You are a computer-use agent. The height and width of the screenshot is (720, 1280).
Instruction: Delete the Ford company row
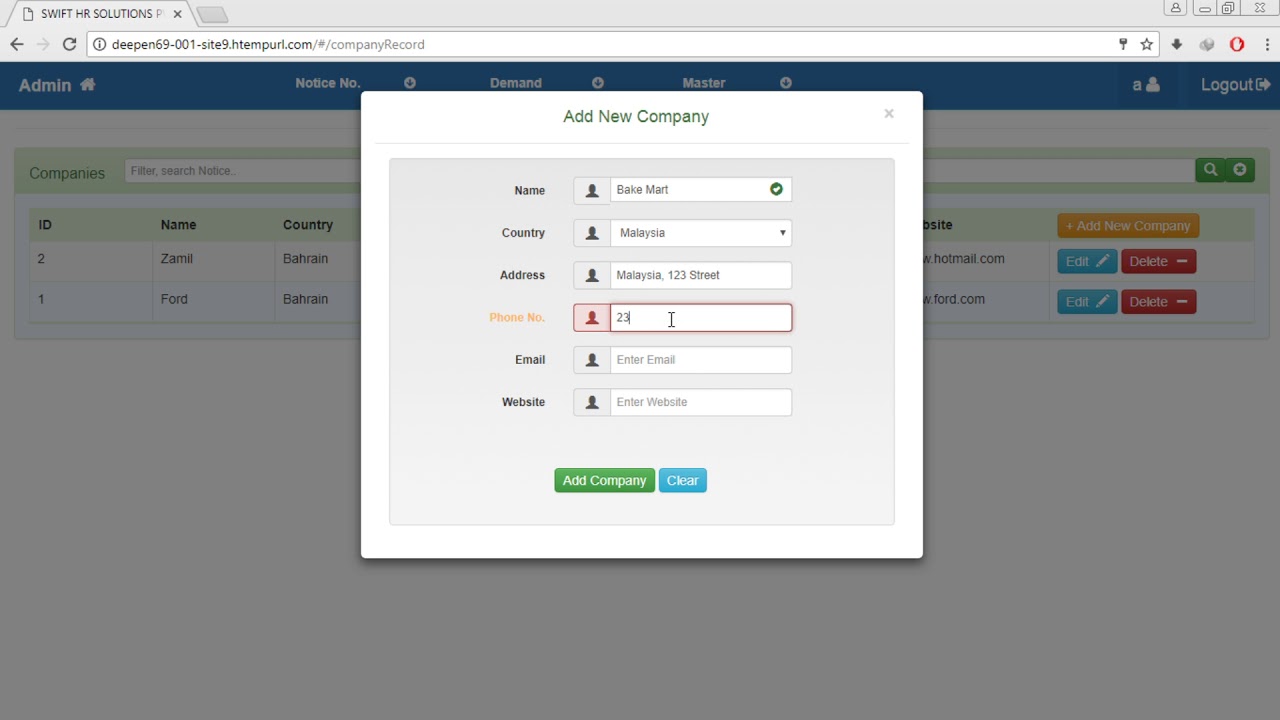(1158, 302)
